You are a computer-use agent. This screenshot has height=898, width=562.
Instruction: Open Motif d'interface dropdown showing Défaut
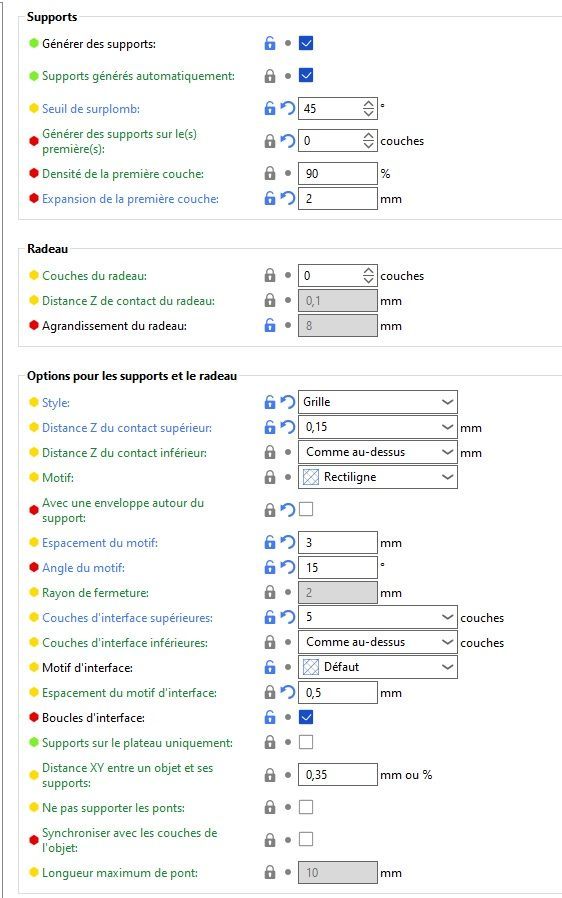pyautogui.click(x=378, y=667)
